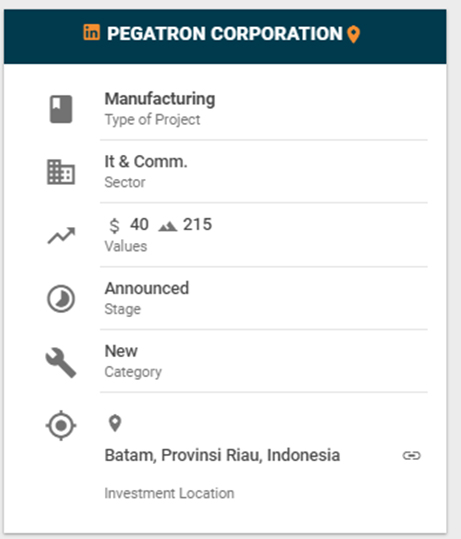Viewport: 461px width, 539px height.
Task: Click Batam, Provinsi Riau, Indonesia location text
Action: pyautogui.click(x=222, y=455)
